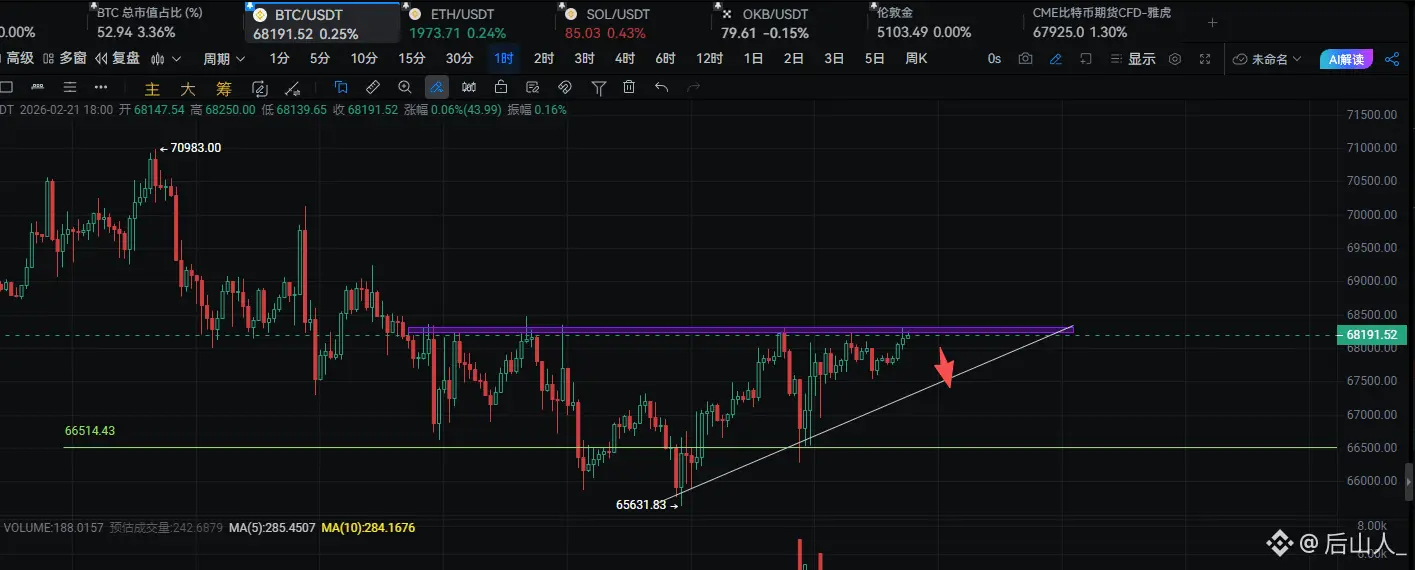Screen dimensions: 1415x570
Task: Click the 大 indicator button
Action: [187, 88]
